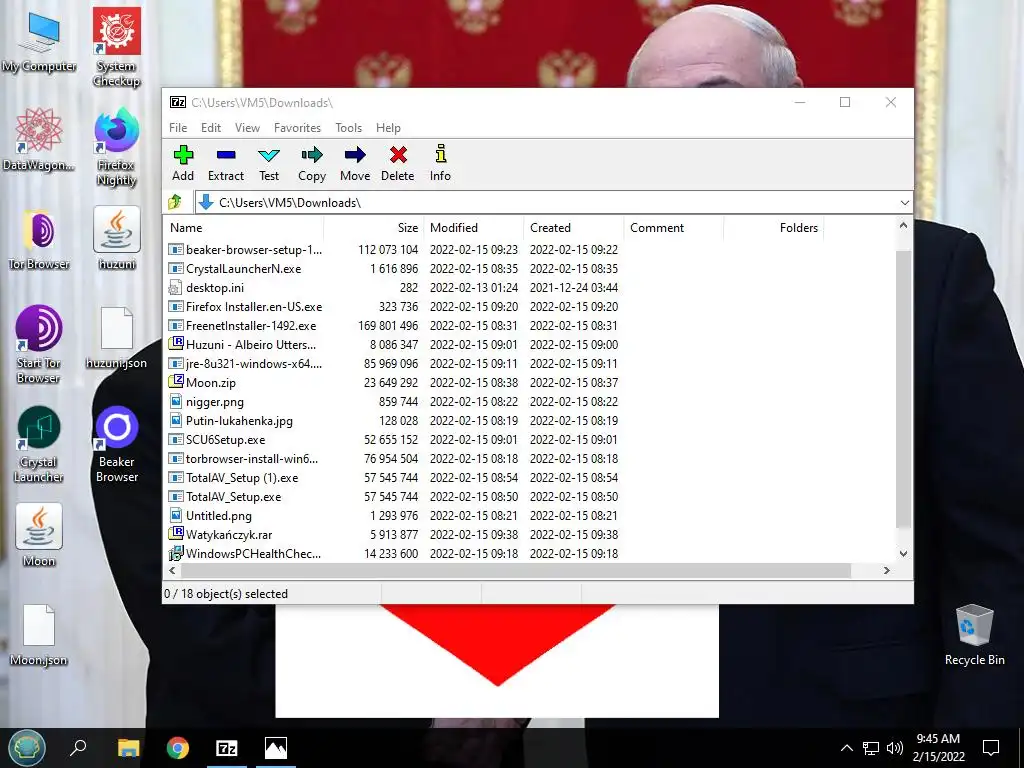Select Crystal Launcher desktop shortcut

pos(39,444)
